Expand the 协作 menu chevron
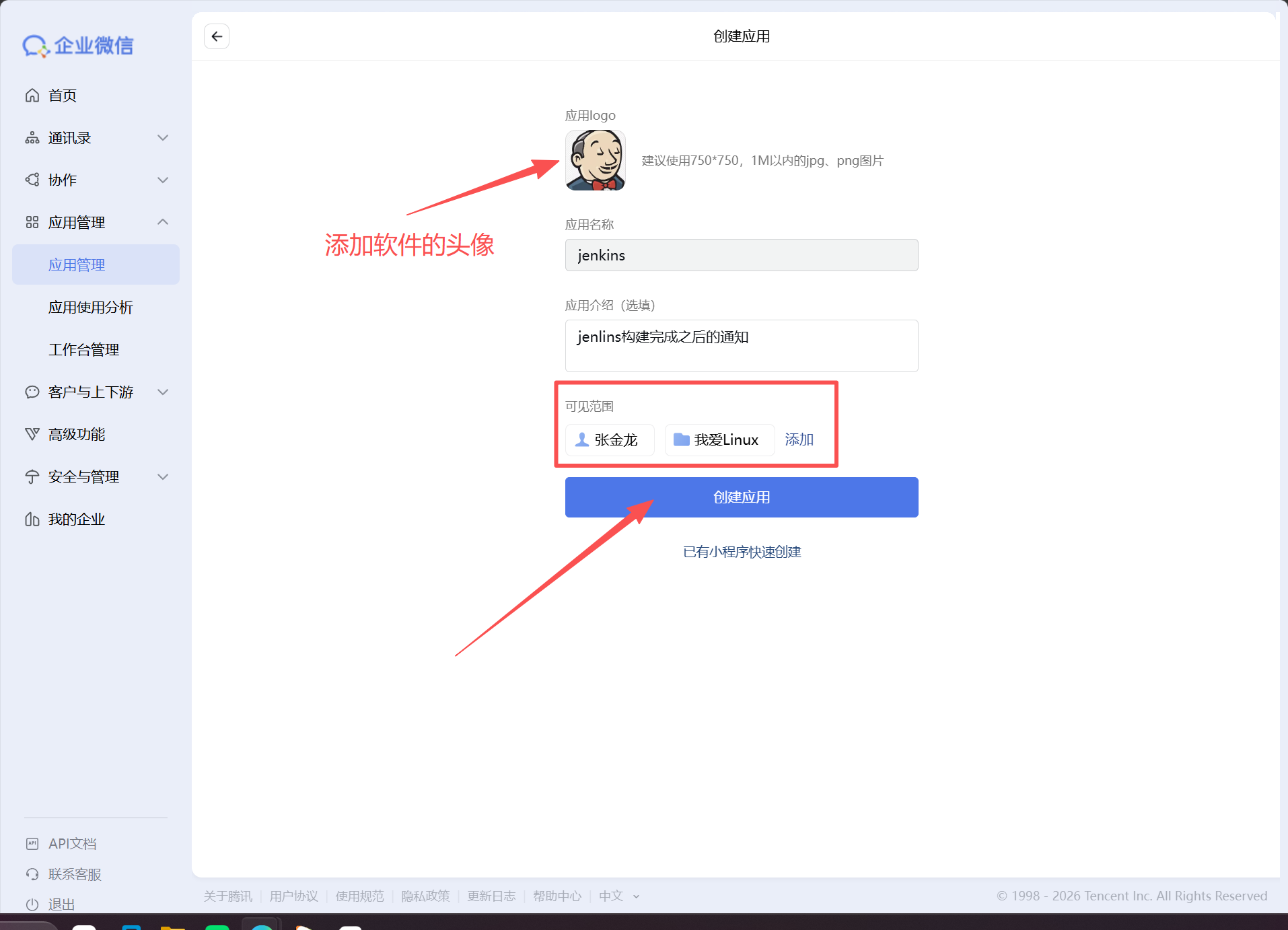 click(163, 180)
